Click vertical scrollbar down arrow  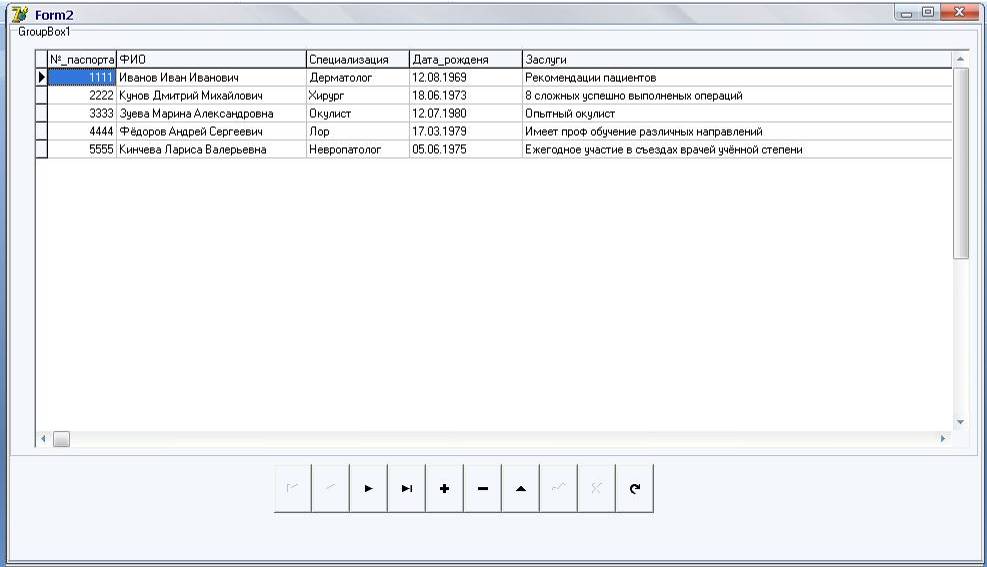coord(961,422)
